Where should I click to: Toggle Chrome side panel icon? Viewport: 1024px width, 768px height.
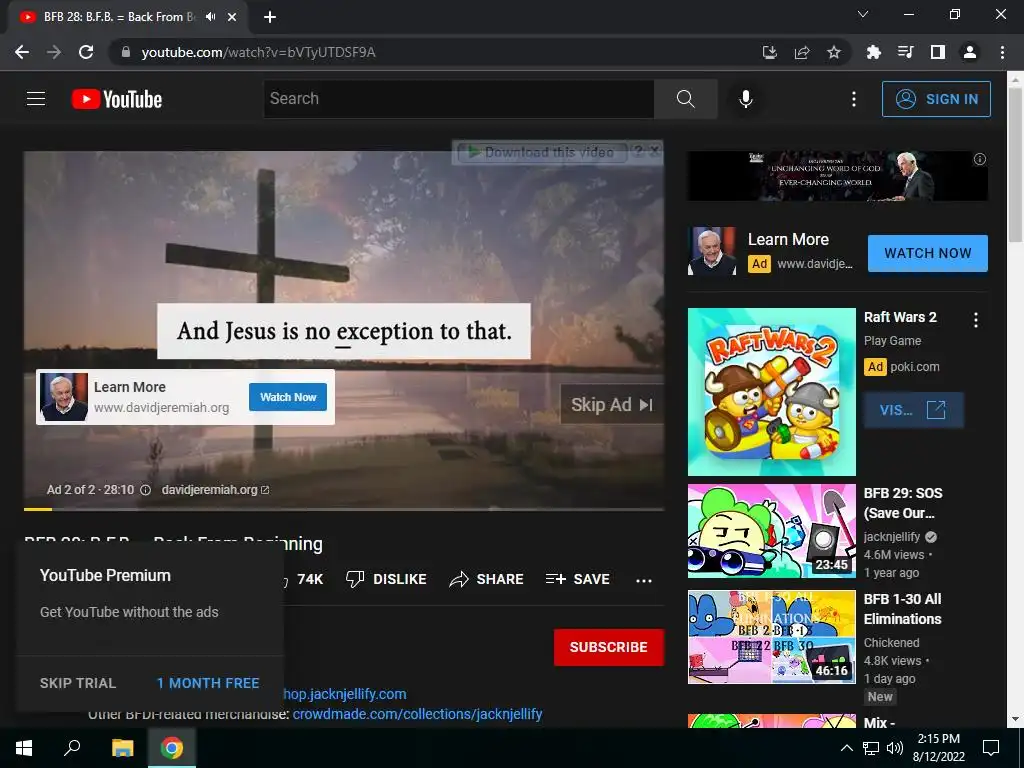(x=938, y=52)
